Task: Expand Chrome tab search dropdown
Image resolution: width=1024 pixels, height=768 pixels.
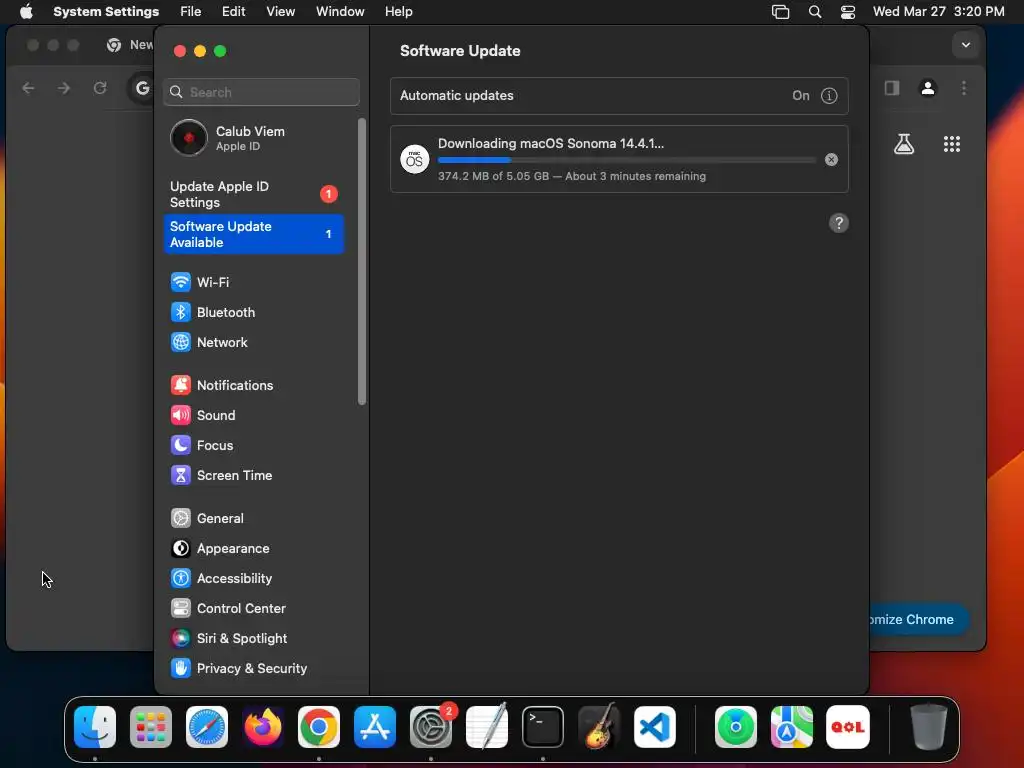Action: 965,45
